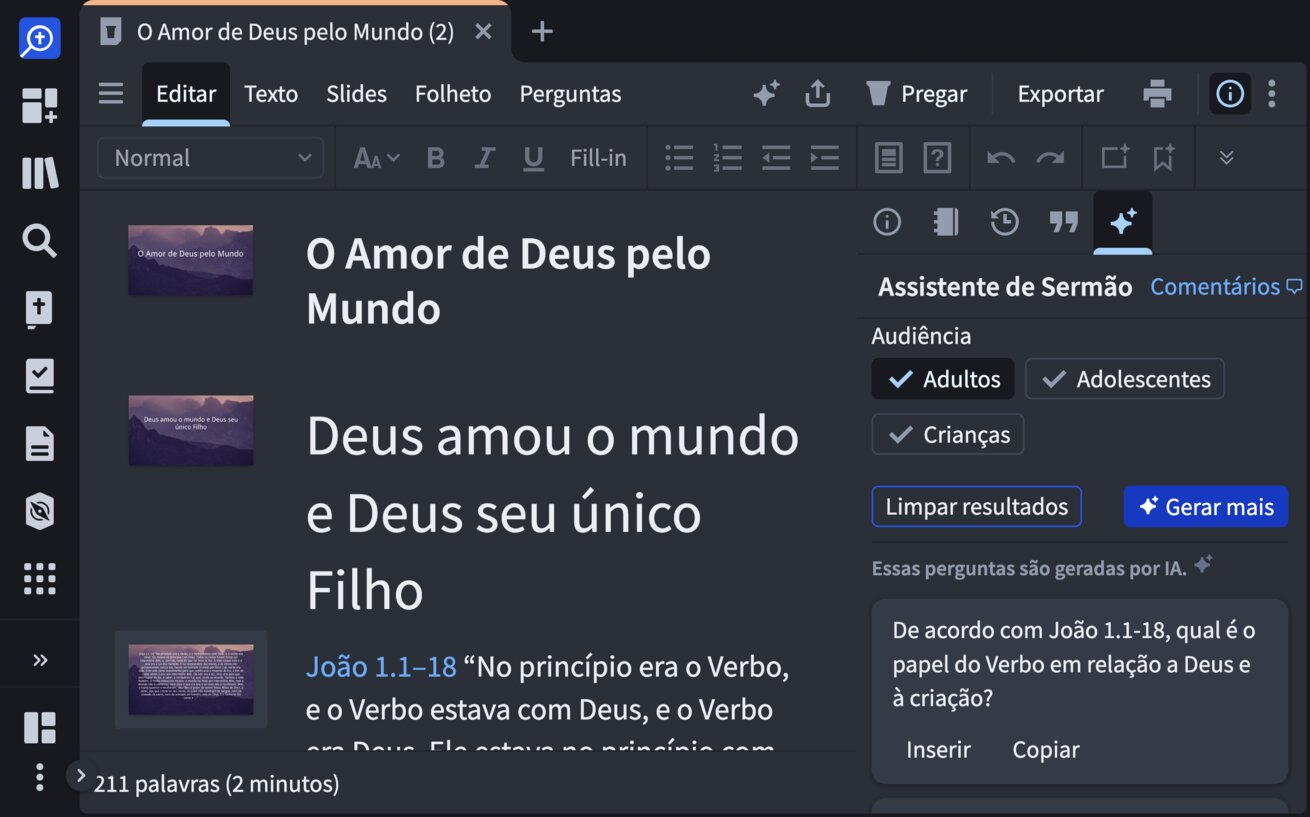Open the João 1.1–18 scripture link
1310x817 pixels.
(381, 667)
